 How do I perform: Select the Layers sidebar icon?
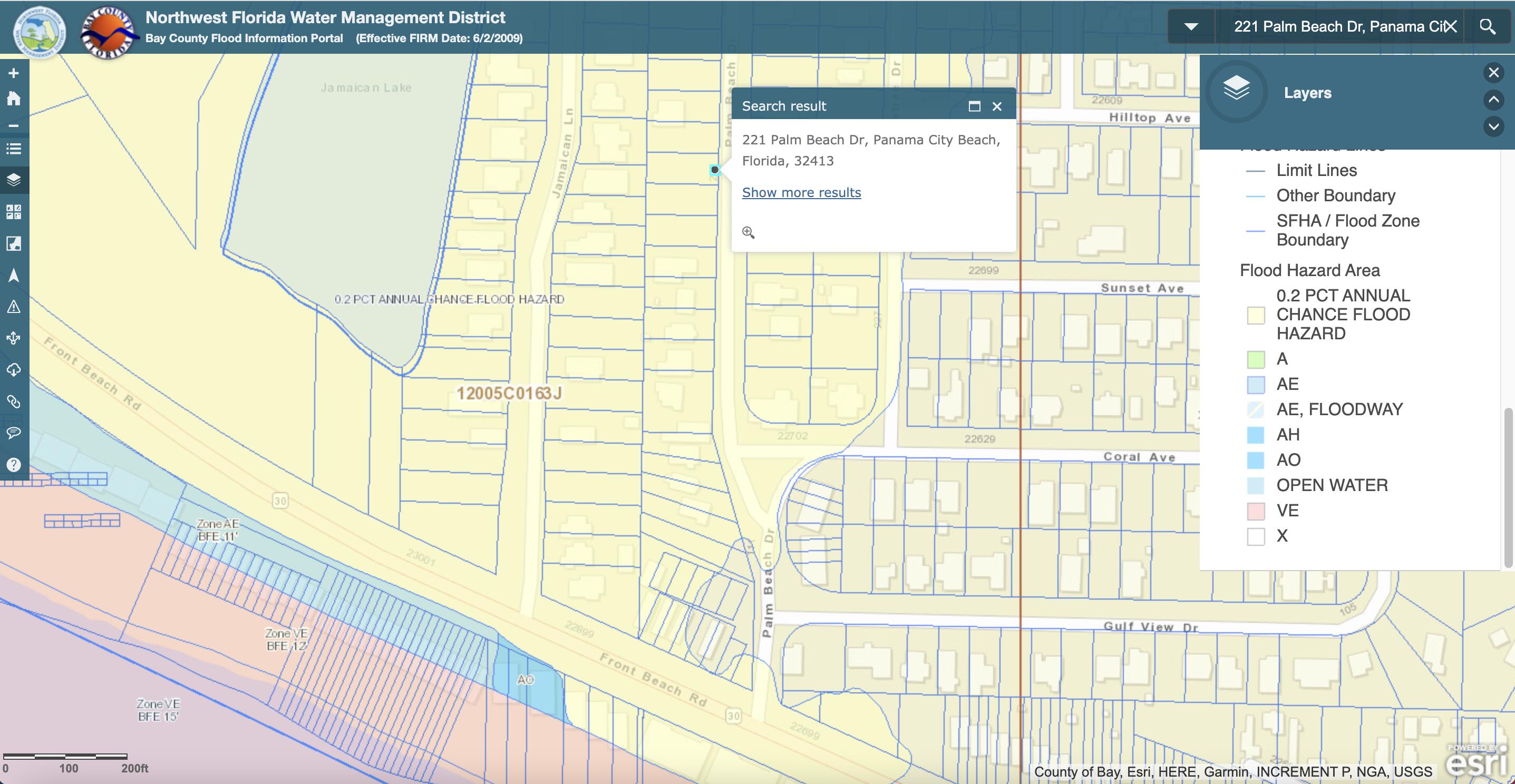(13, 180)
